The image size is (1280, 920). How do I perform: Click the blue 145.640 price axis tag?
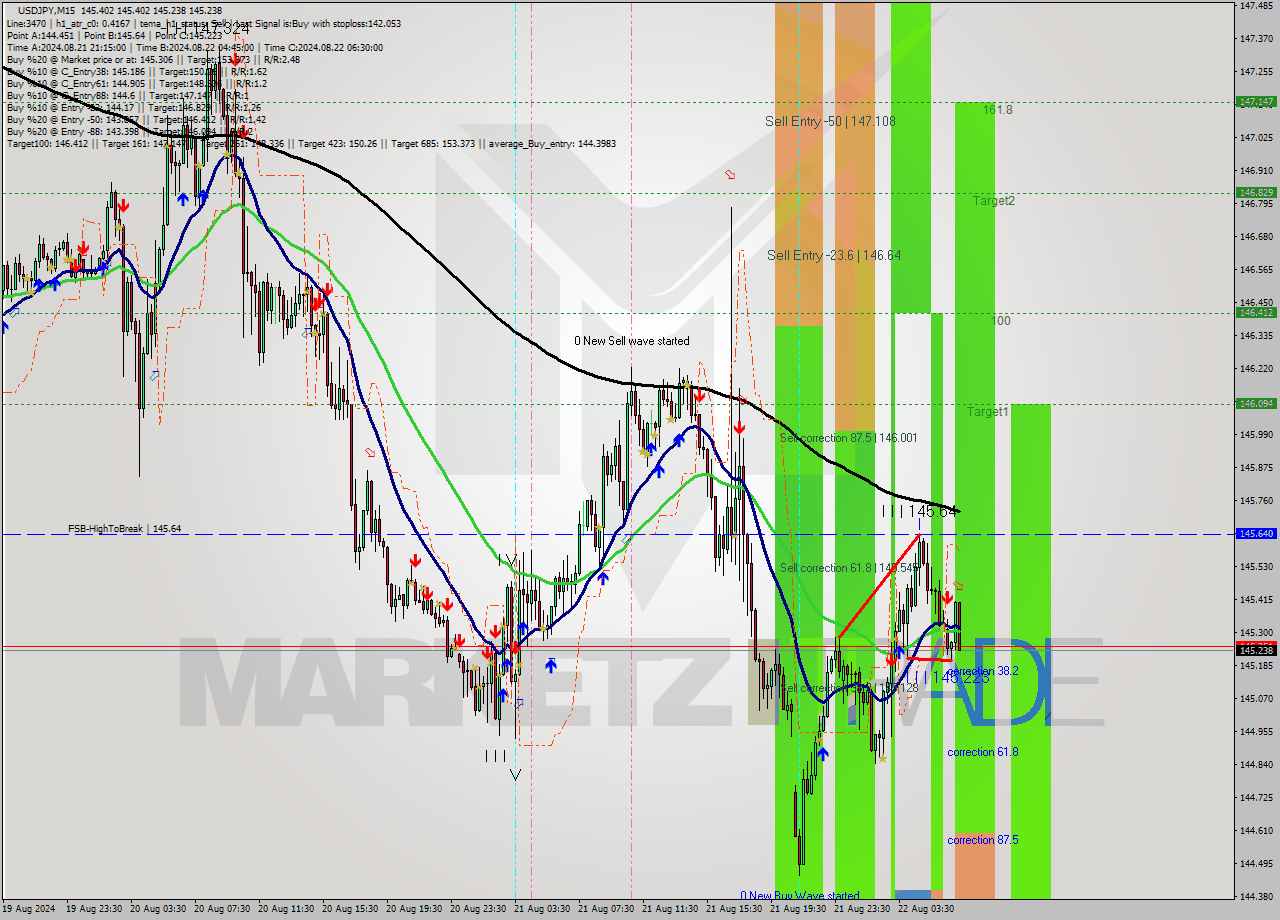point(1256,533)
